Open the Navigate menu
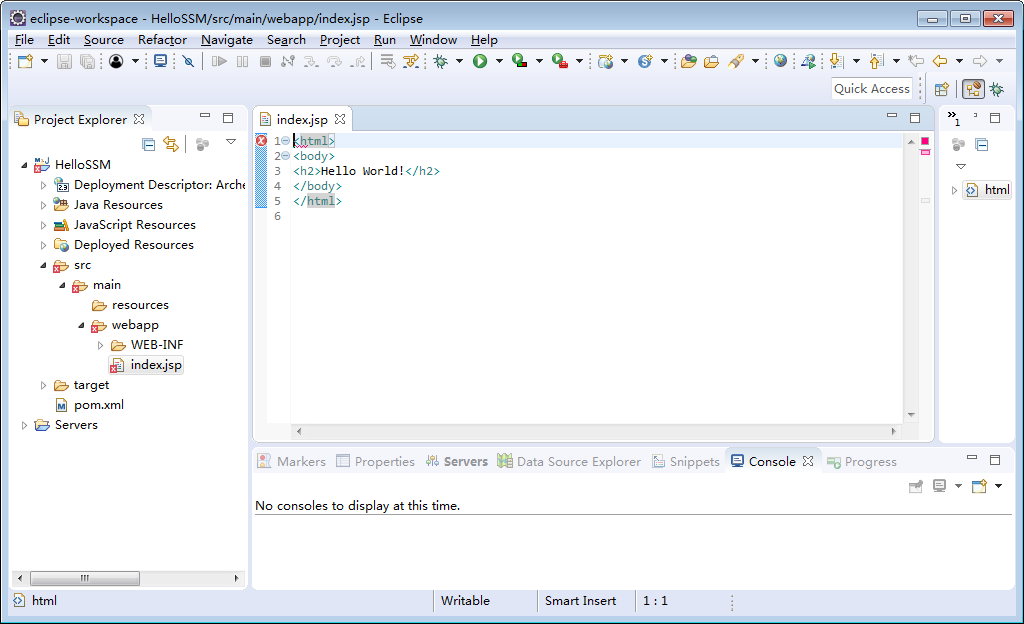The width and height of the screenshot is (1024, 624). [227, 40]
